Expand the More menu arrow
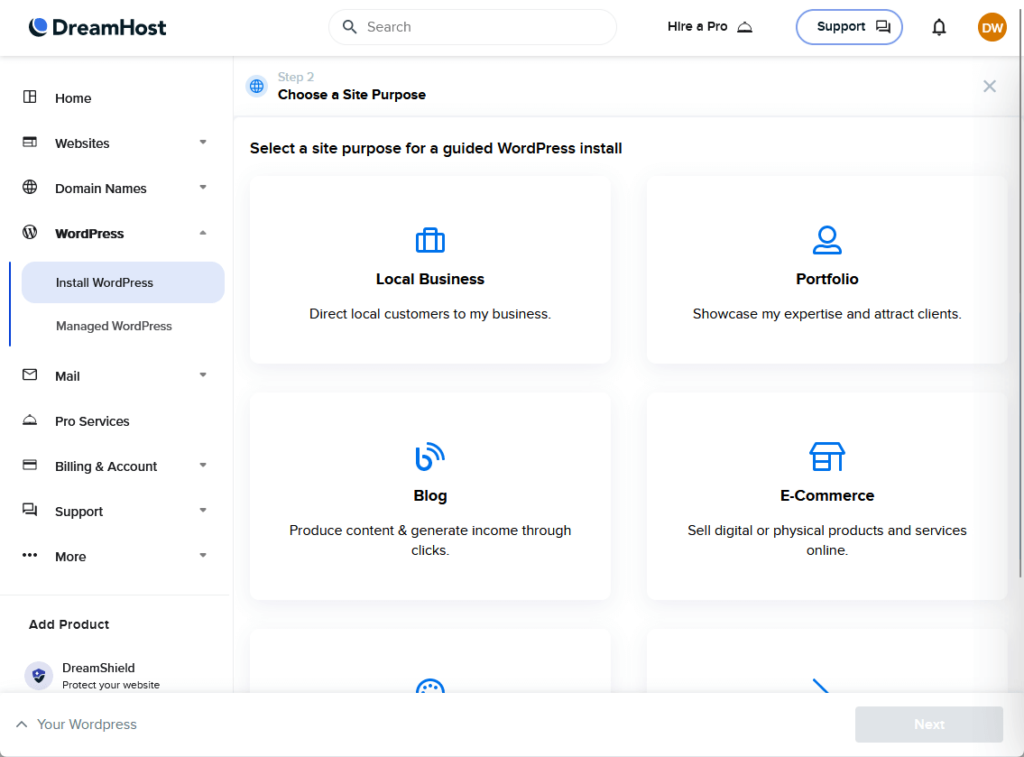This screenshot has height=757, width=1024. pyautogui.click(x=203, y=555)
